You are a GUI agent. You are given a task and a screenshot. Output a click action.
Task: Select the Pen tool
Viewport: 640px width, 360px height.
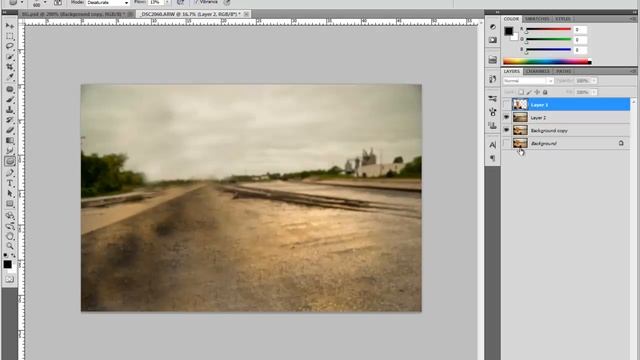click(x=10, y=173)
